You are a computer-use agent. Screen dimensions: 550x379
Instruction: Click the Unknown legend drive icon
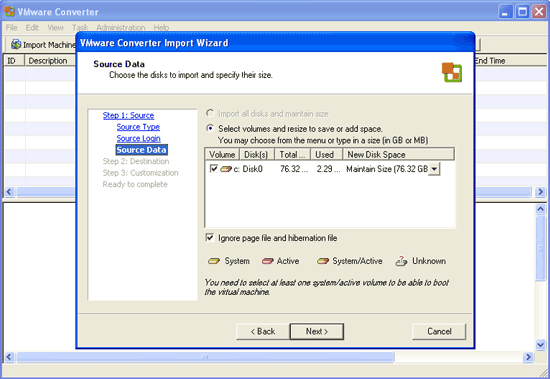pos(401,261)
